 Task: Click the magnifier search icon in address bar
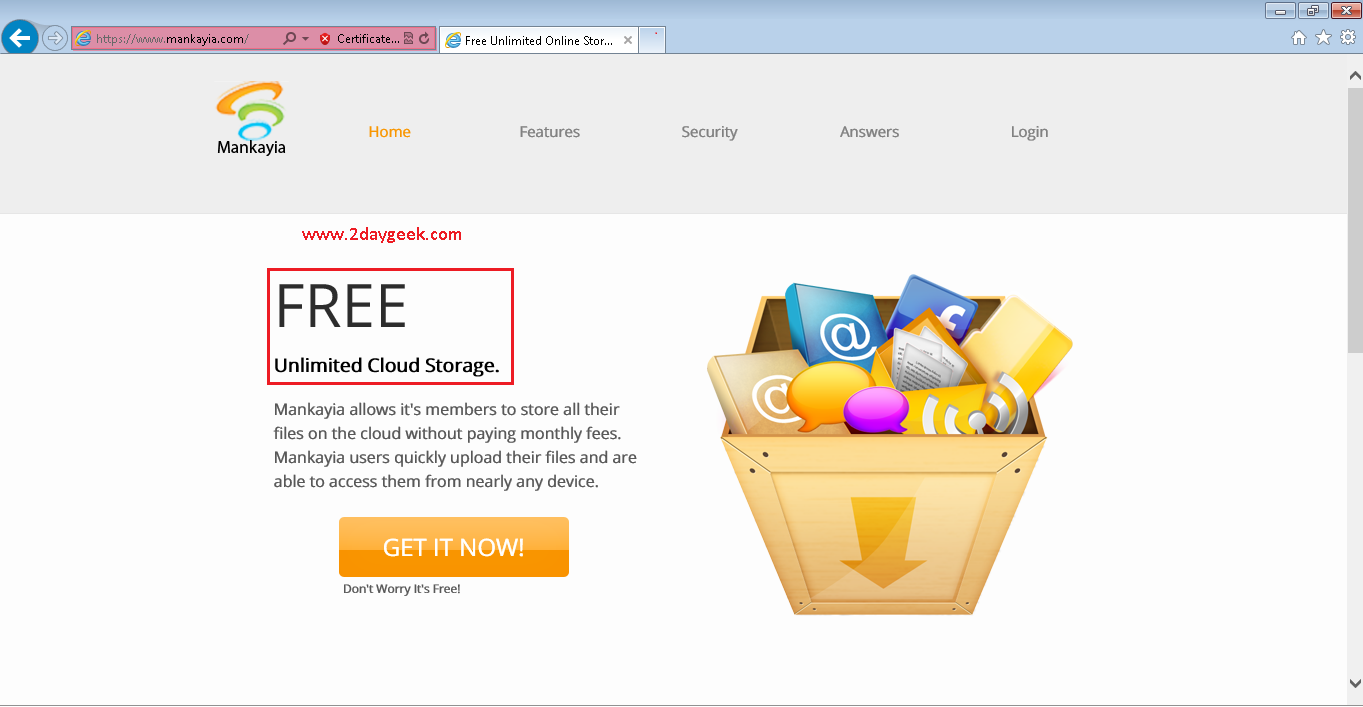290,39
